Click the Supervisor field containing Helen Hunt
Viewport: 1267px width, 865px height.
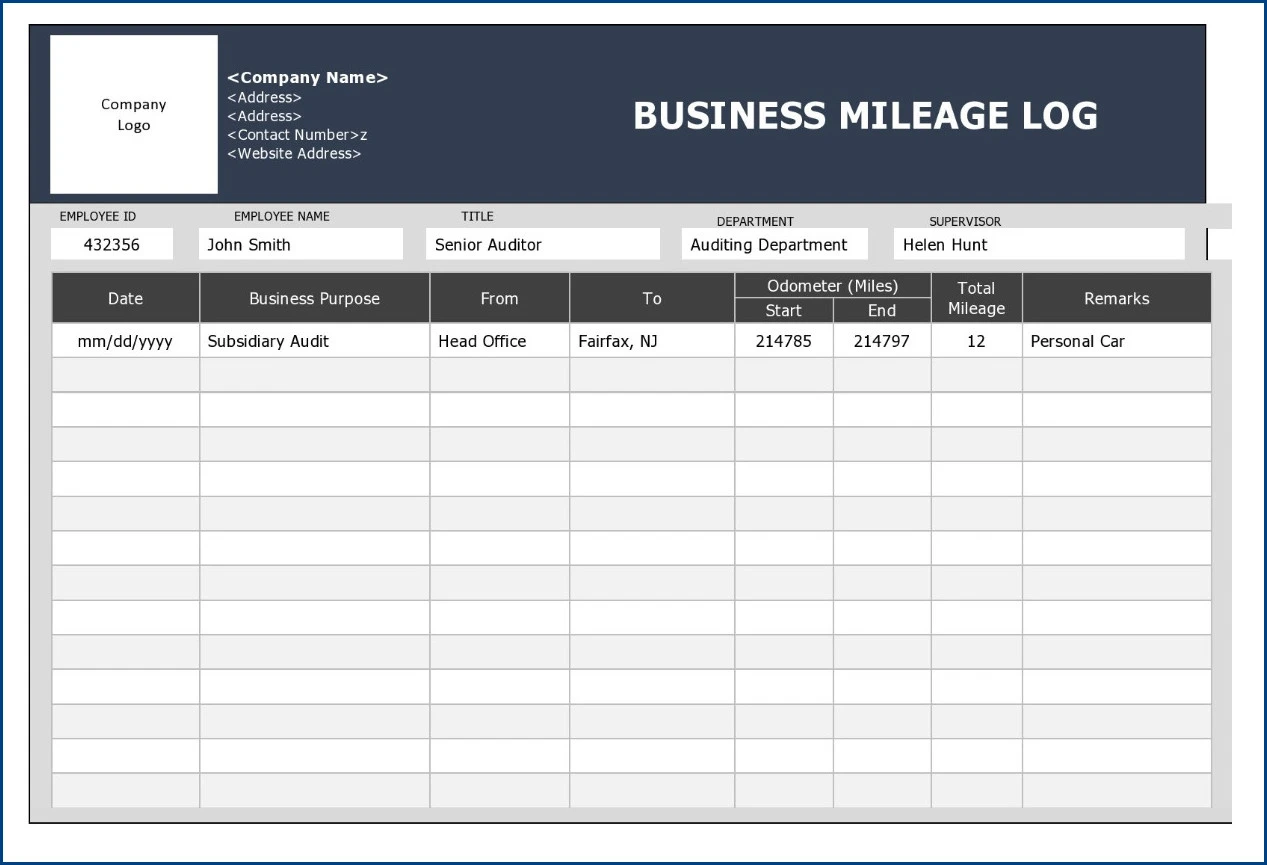tap(1038, 244)
